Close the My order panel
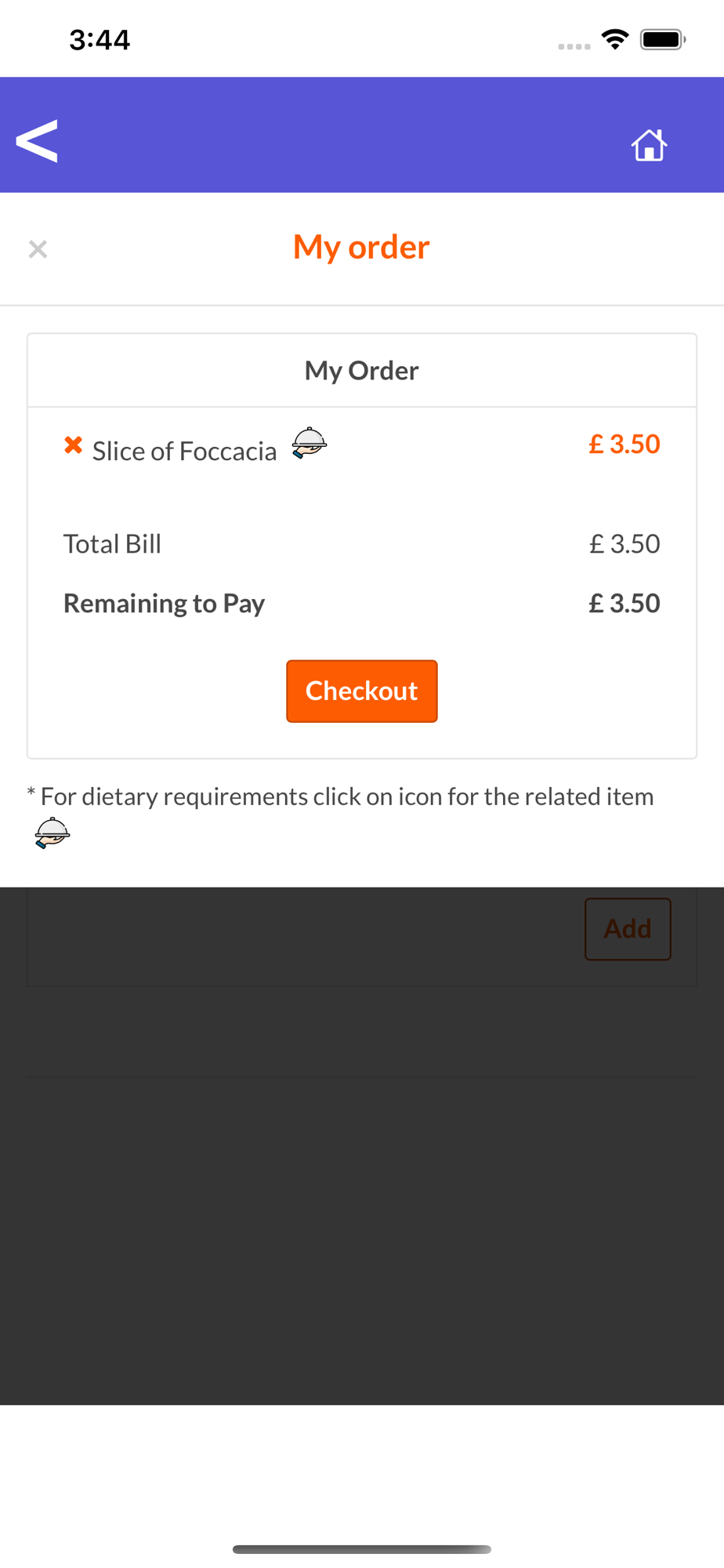Viewport: 724px width, 1568px height. point(38,249)
